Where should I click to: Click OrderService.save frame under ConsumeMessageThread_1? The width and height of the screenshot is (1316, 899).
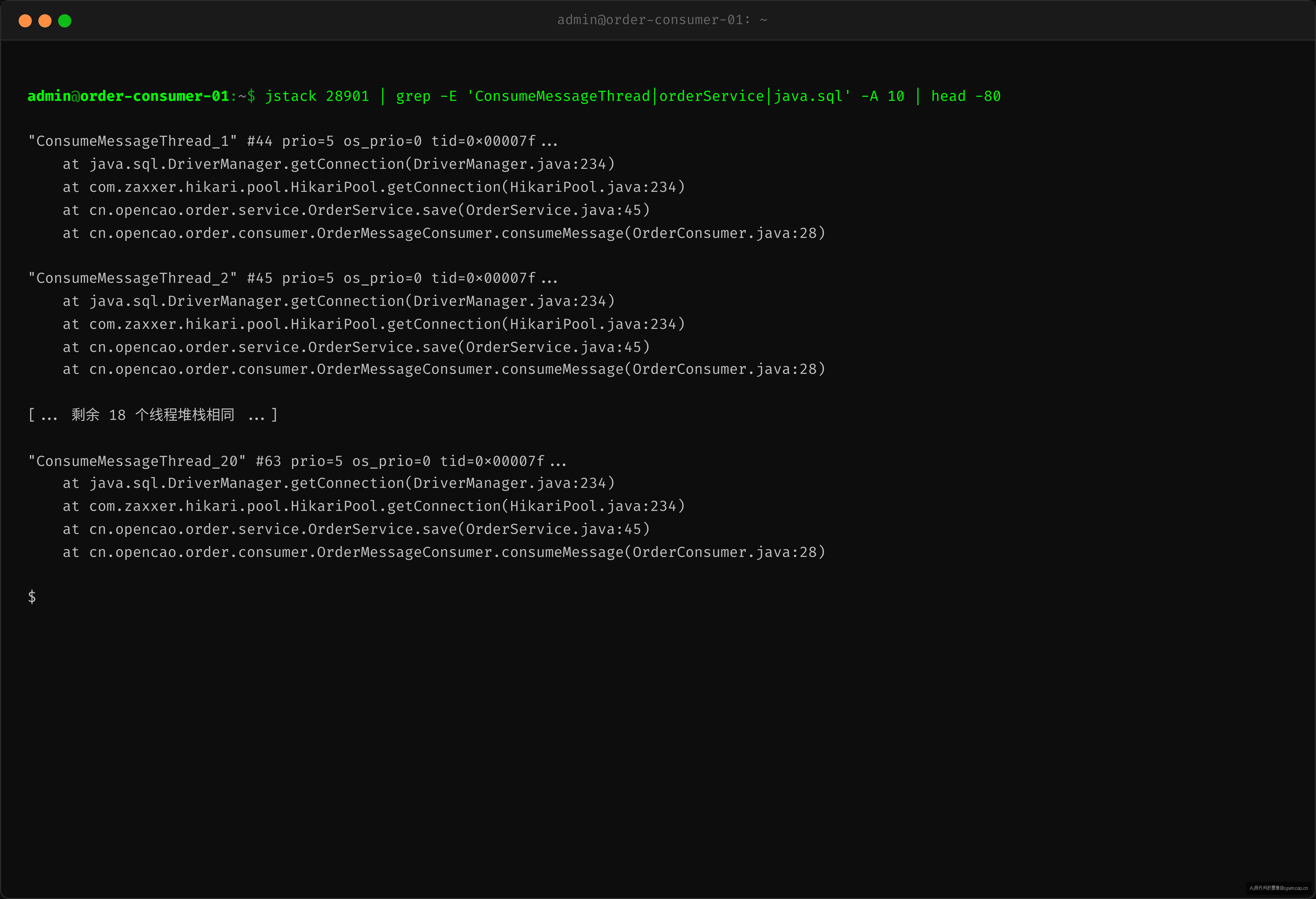356,210
